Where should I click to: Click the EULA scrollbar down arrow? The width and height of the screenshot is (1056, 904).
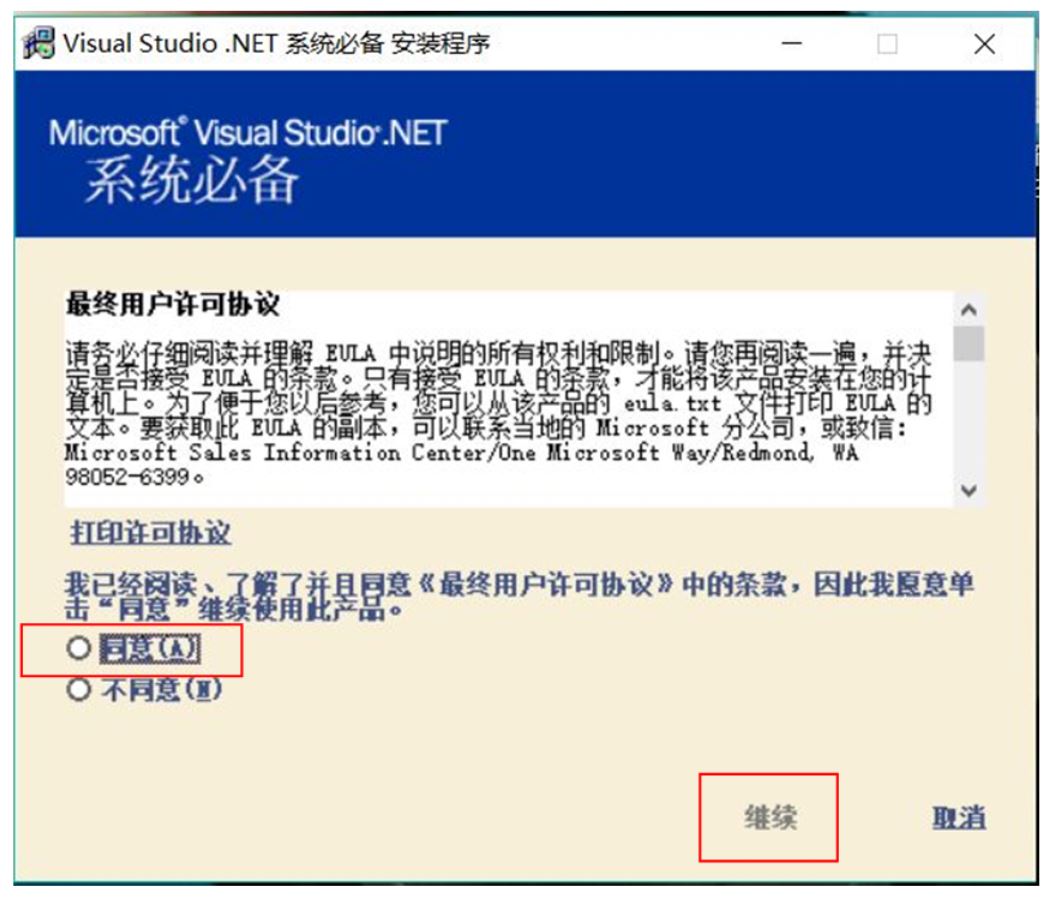pyautogui.click(x=969, y=490)
